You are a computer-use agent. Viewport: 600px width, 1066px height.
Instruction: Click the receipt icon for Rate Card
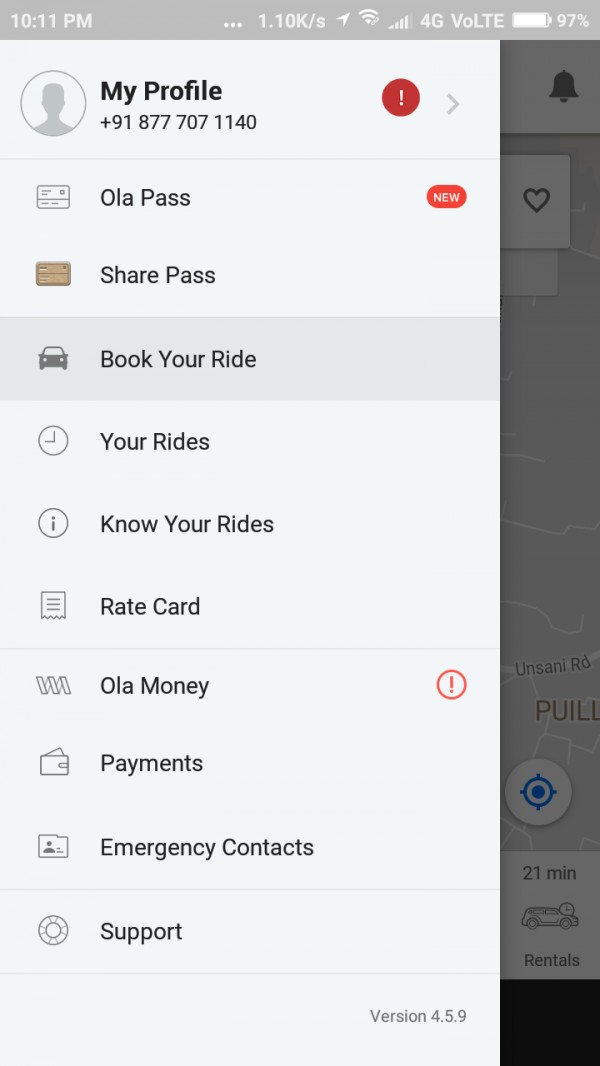[x=53, y=606]
